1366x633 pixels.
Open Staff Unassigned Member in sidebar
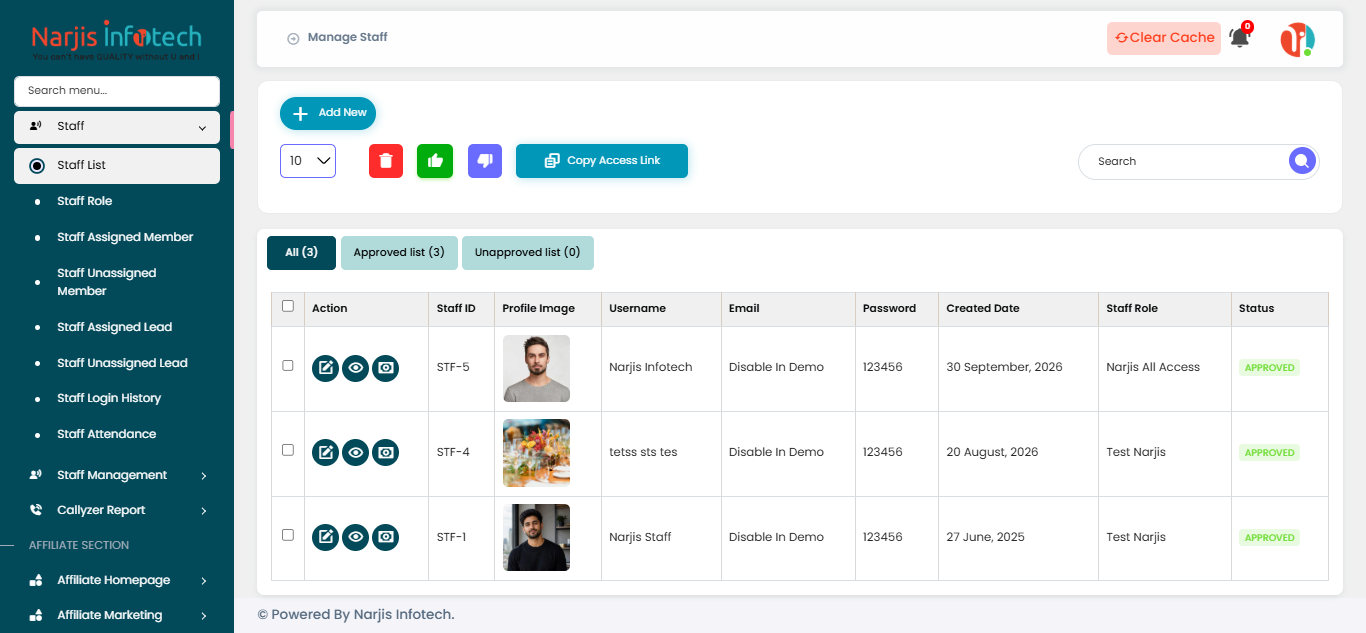coord(107,282)
